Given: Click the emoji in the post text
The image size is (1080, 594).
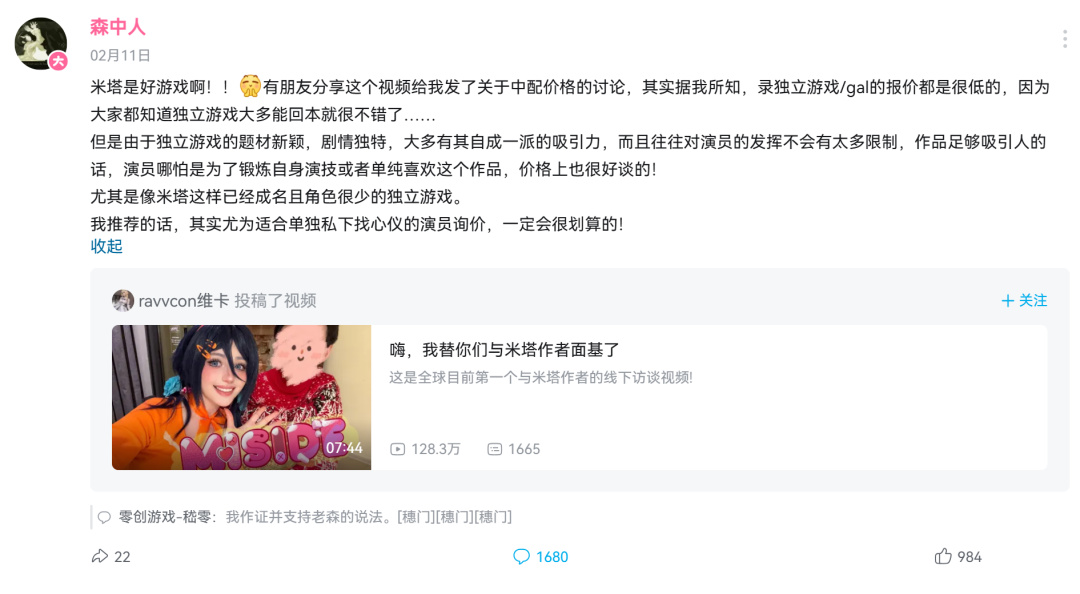Looking at the screenshot, I should pos(250,87).
